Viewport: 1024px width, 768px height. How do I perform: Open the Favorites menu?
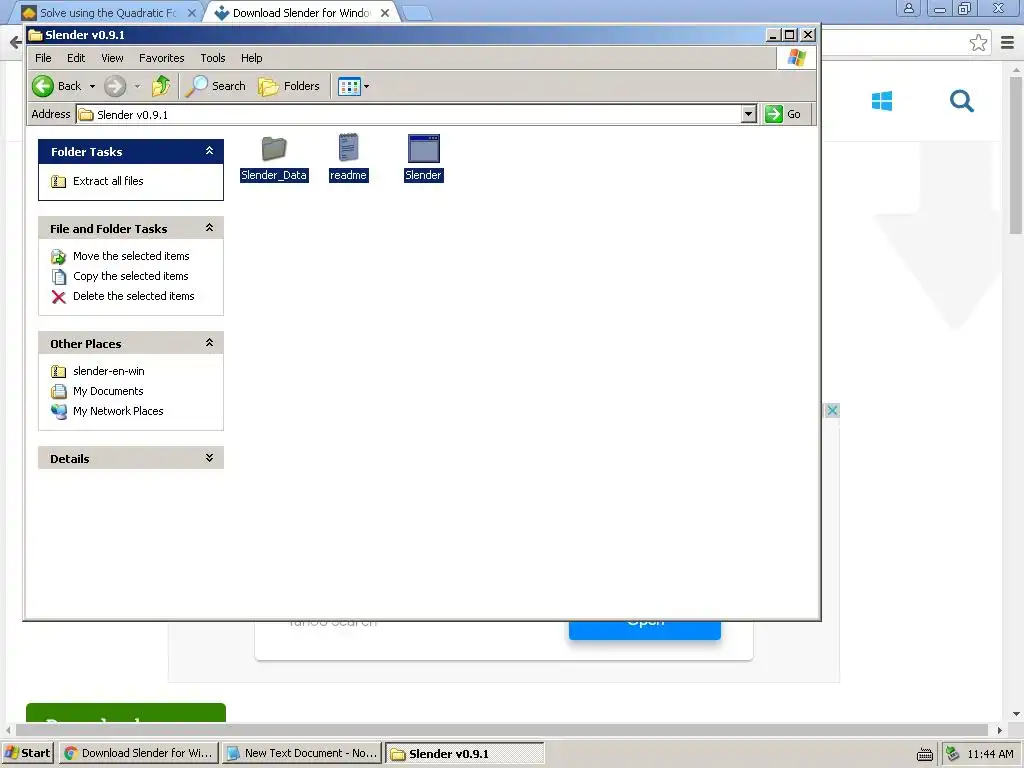pos(161,58)
